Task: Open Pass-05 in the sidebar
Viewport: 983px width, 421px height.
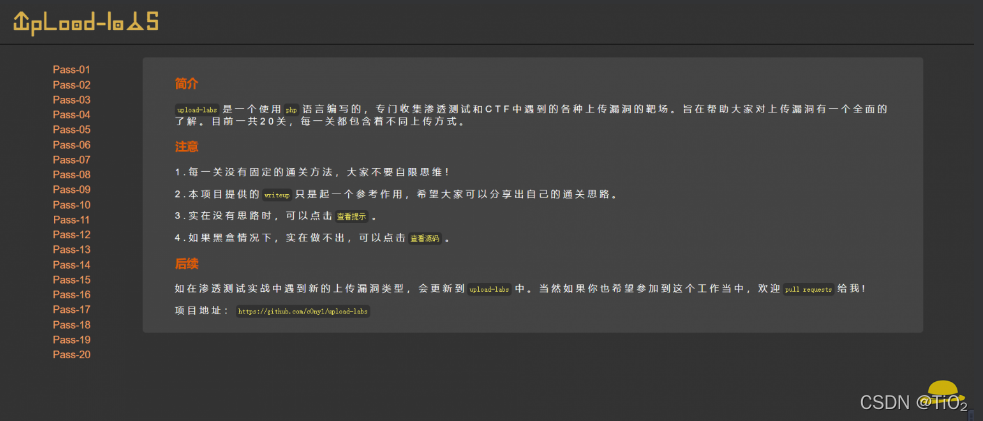Action: coord(71,130)
